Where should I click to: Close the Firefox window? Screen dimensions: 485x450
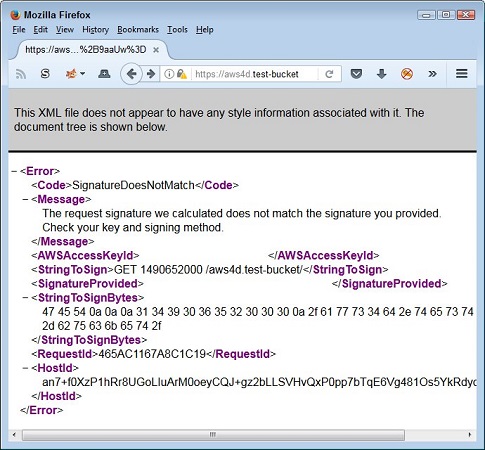466,15
